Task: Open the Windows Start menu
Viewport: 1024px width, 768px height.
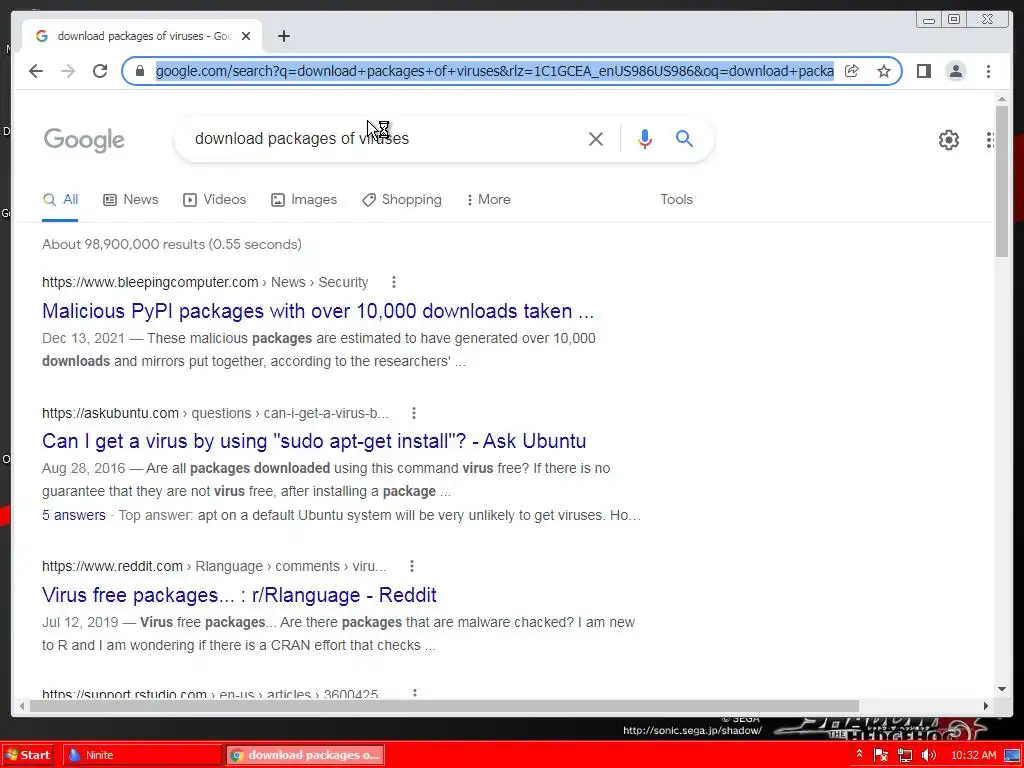Action: coord(27,756)
